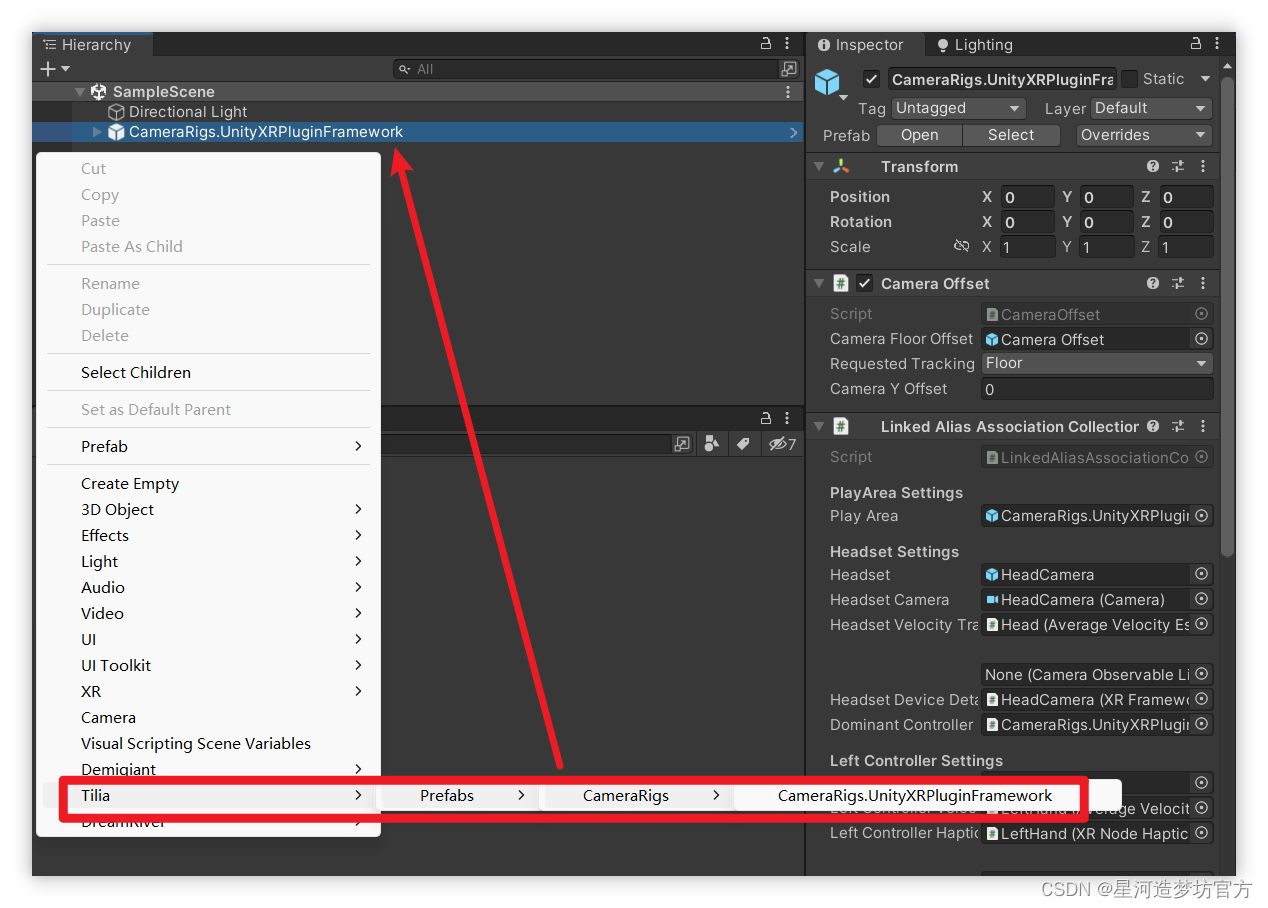
Task: Click the prefab Open button
Action: (919, 135)
